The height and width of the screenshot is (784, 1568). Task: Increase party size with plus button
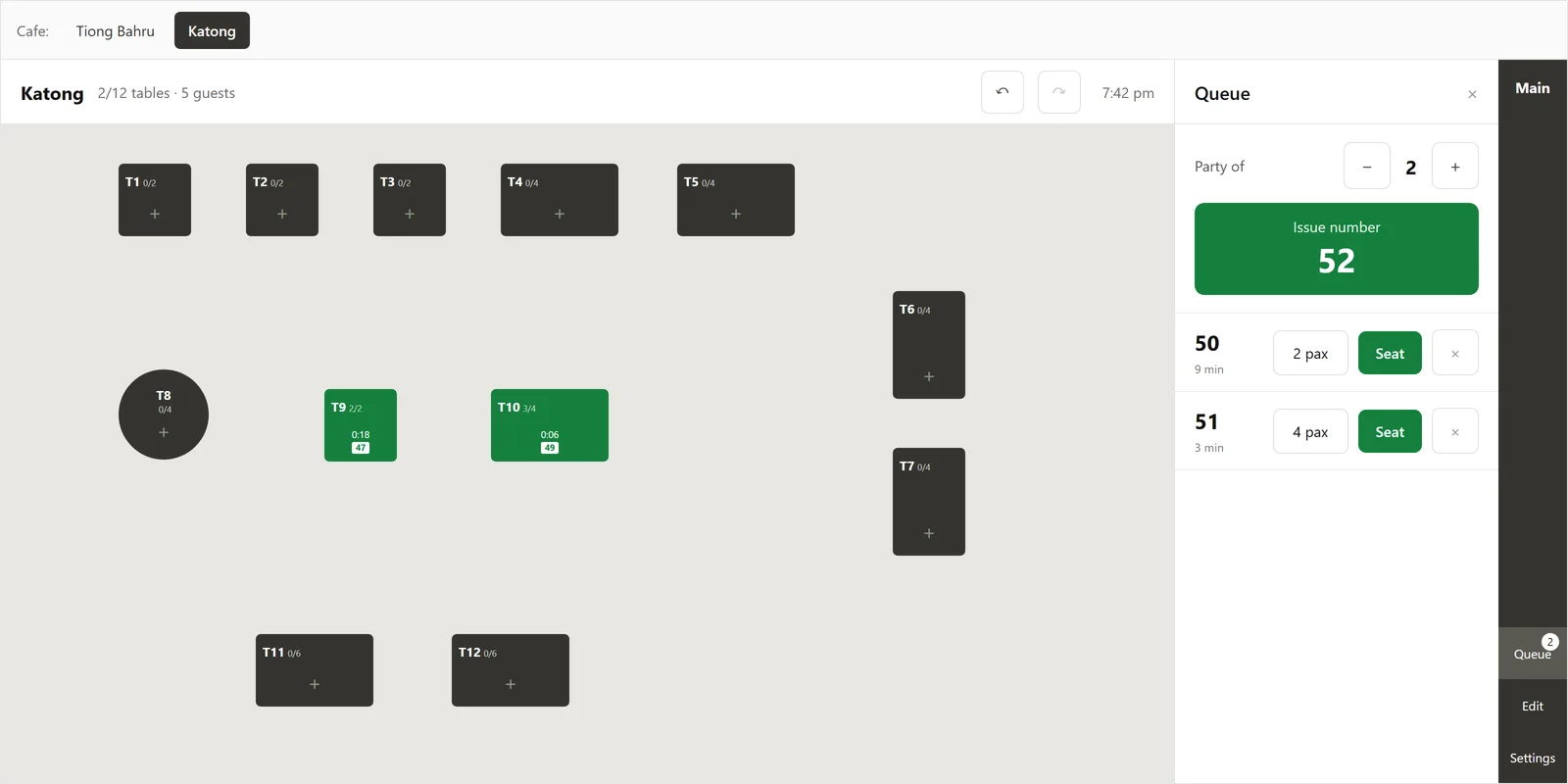click(1455, 167)
